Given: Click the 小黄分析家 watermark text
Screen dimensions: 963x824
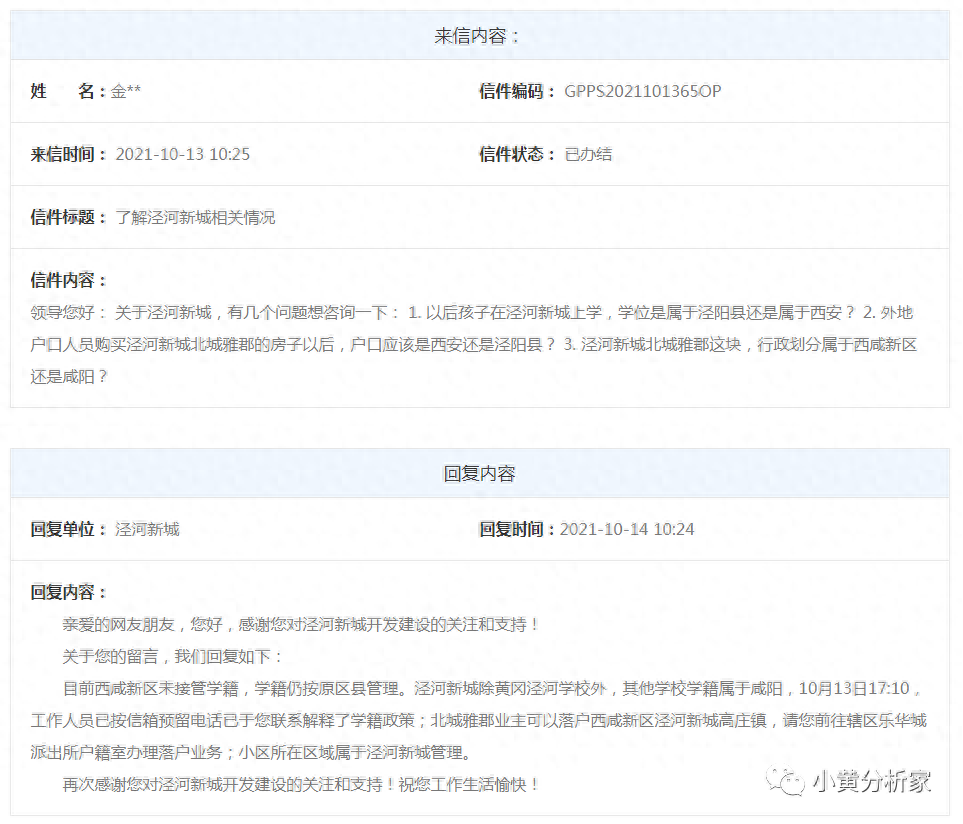Looking at the screenshot, I should (x=872, y=782).
